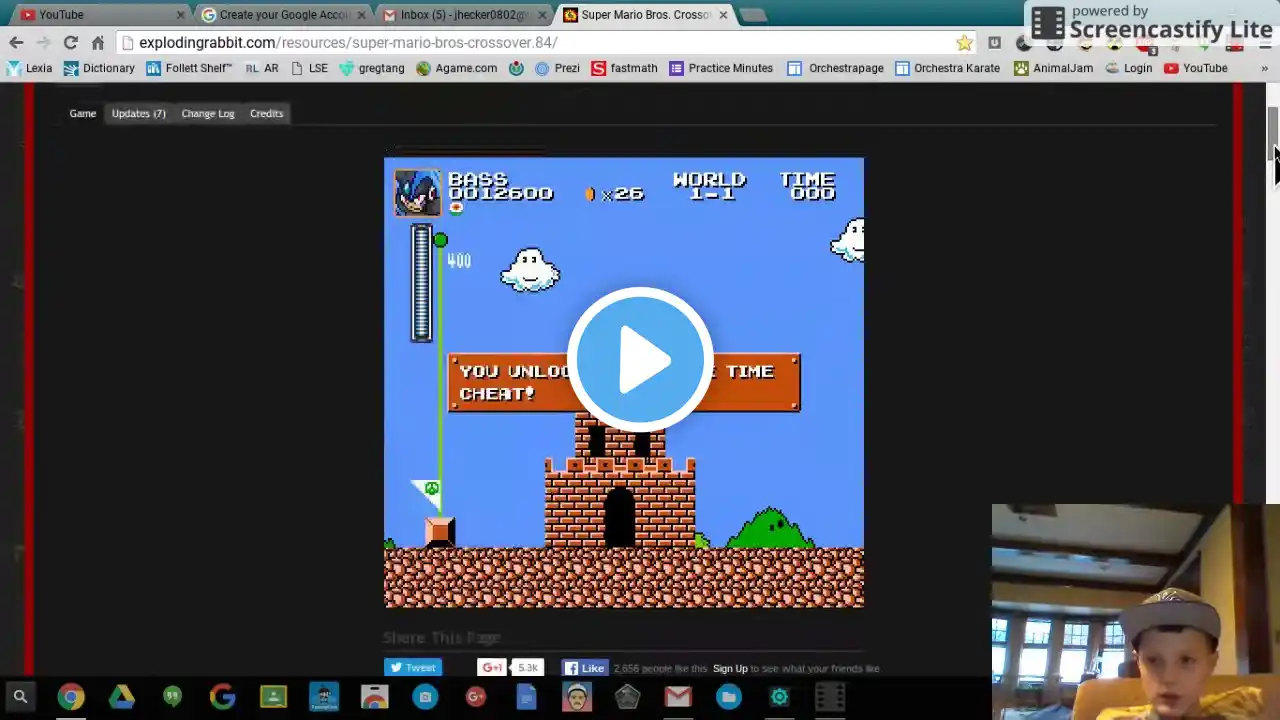Select the Game tab on the page
This screenshot has height=720, width=1280.
pos(83,113)
